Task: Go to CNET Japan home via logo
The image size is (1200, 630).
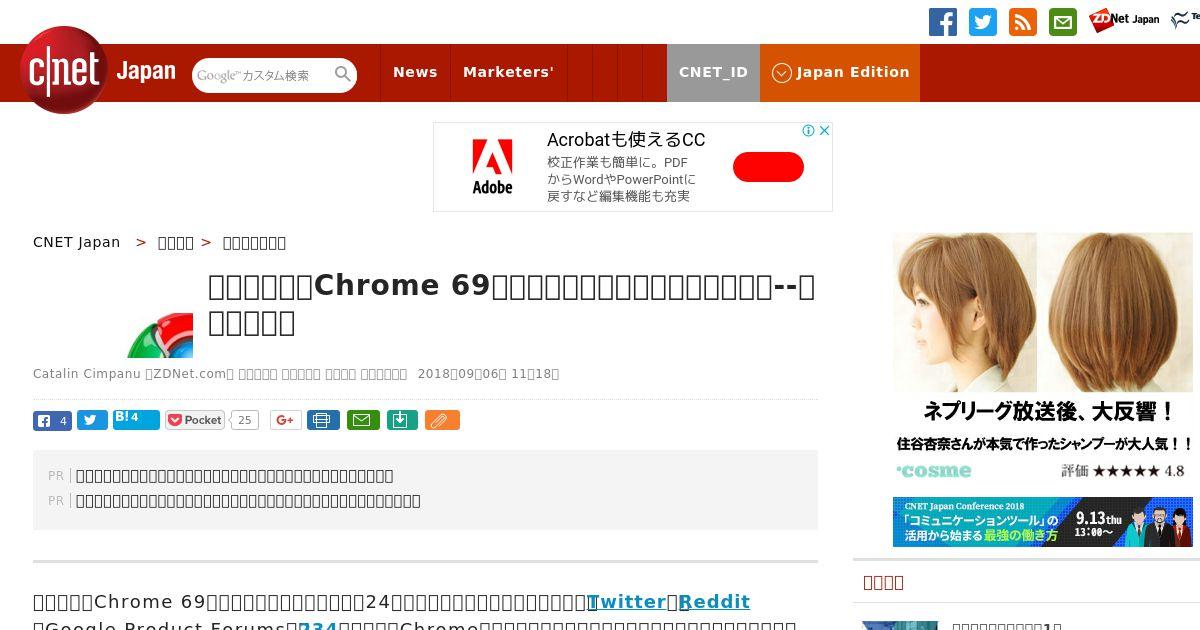Action: [97, 71]
